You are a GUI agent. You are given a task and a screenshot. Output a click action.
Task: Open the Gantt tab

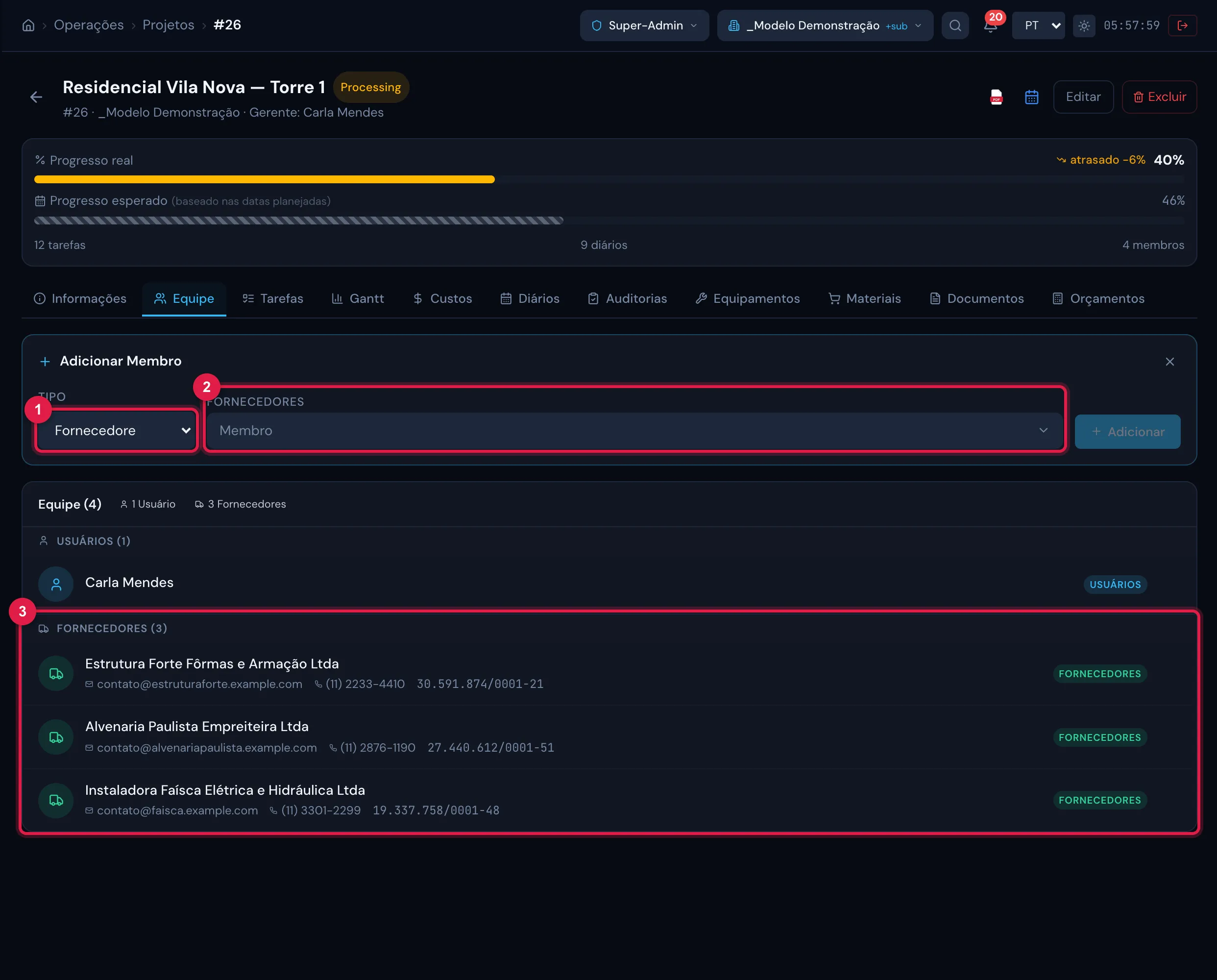pyautogui.click(x=358, y=298)
